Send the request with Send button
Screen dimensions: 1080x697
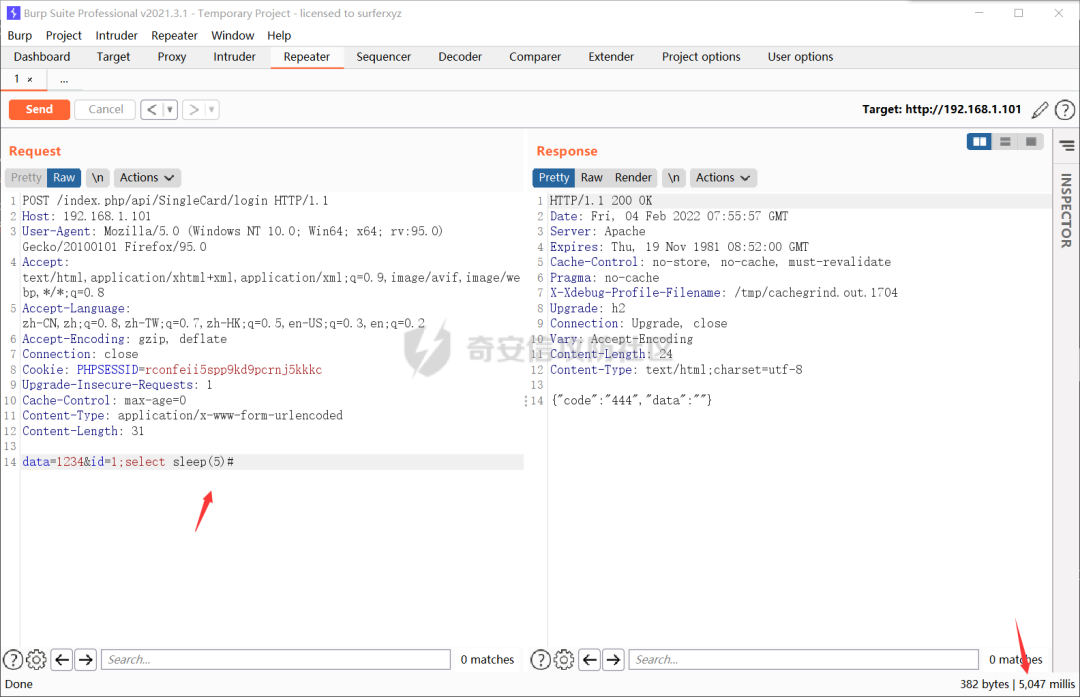39,110
